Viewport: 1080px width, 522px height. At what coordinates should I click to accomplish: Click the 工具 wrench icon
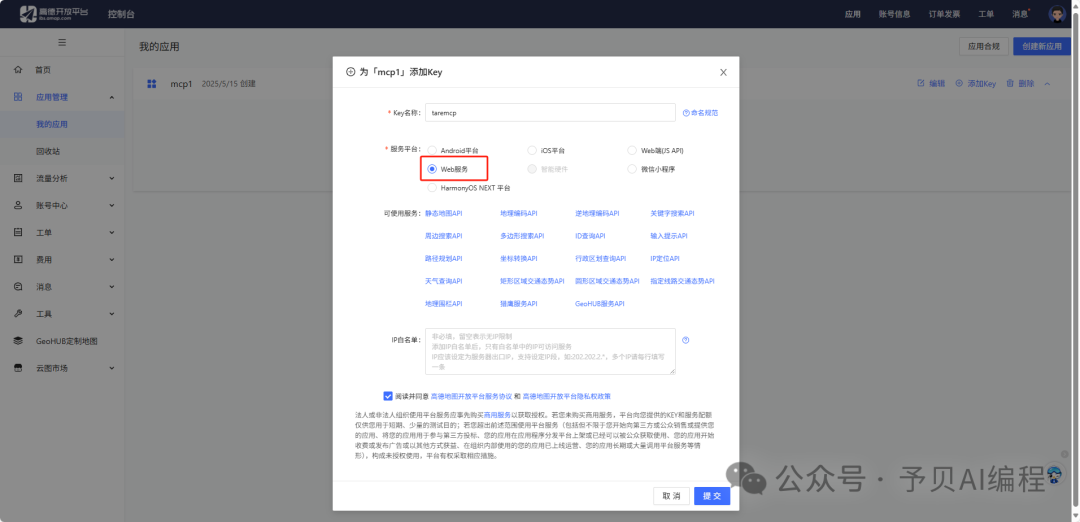point(19,314)
